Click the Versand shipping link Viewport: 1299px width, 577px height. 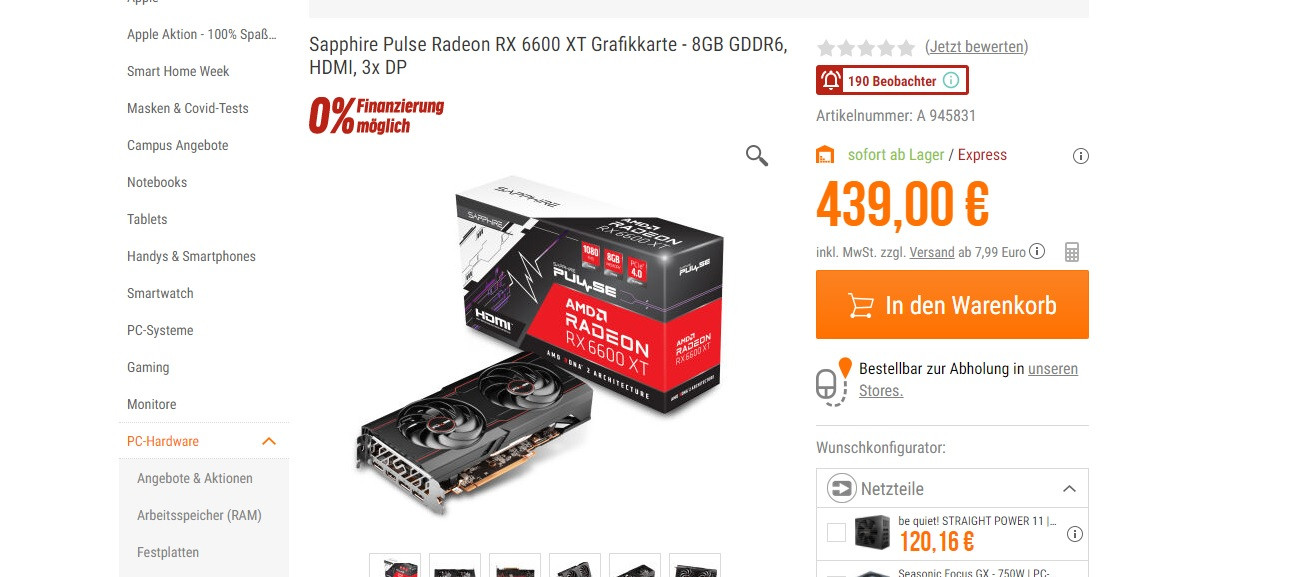[x=932, y=252]
